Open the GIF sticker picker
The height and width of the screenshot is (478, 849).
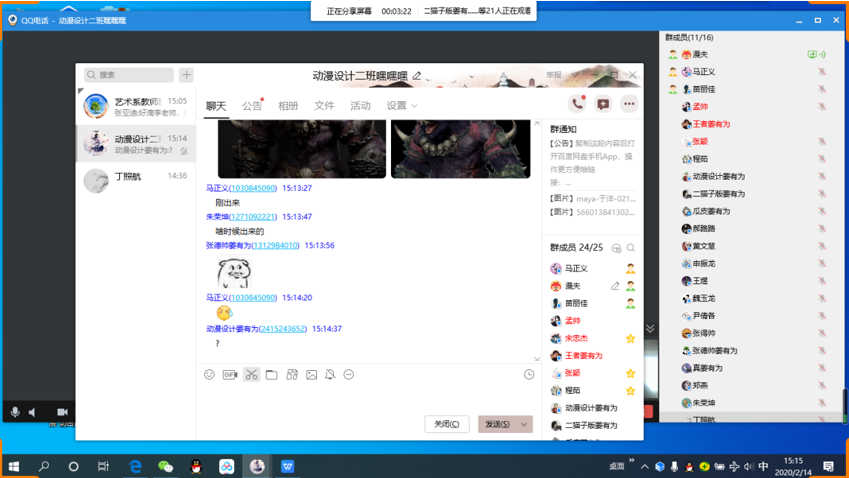(x=230, y=375)
